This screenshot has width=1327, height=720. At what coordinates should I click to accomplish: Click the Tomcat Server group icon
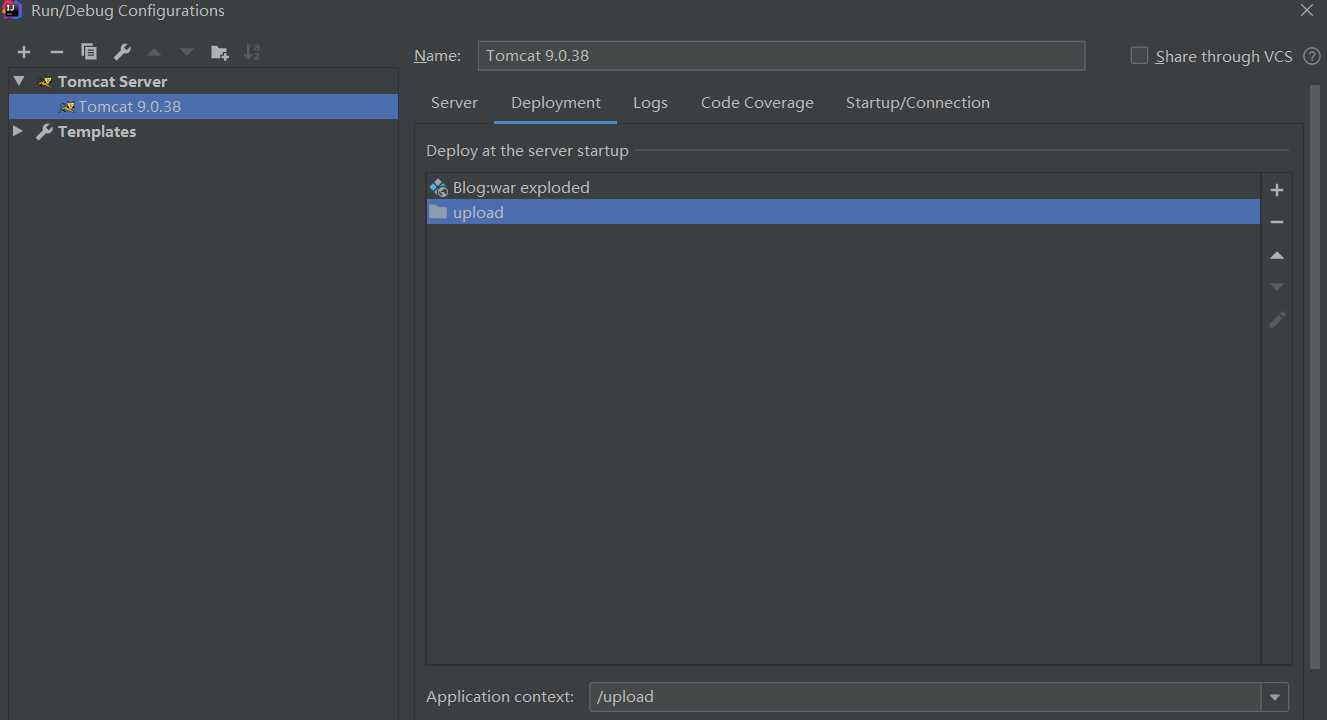[44, 82]
